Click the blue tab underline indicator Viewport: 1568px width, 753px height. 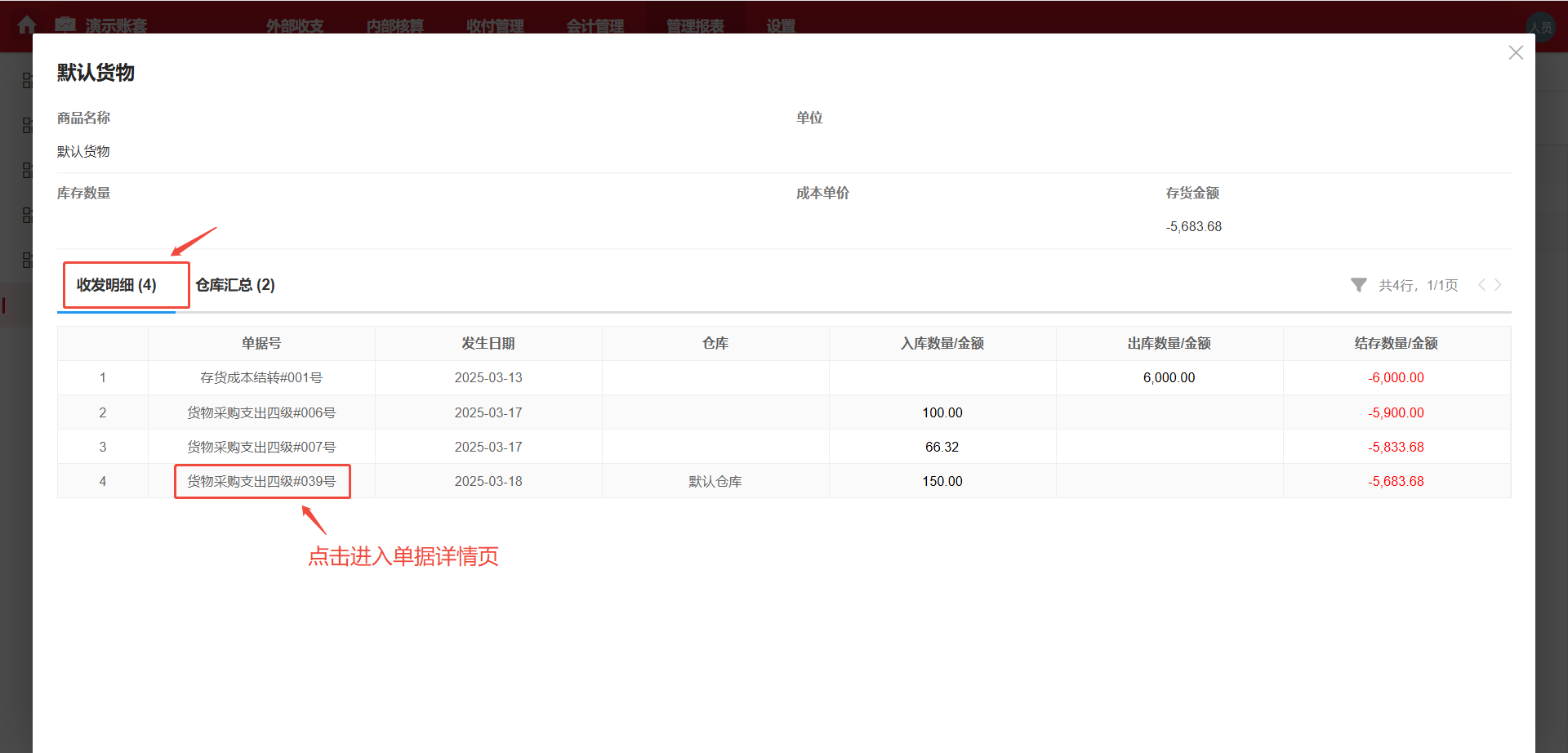click(117, 310)
